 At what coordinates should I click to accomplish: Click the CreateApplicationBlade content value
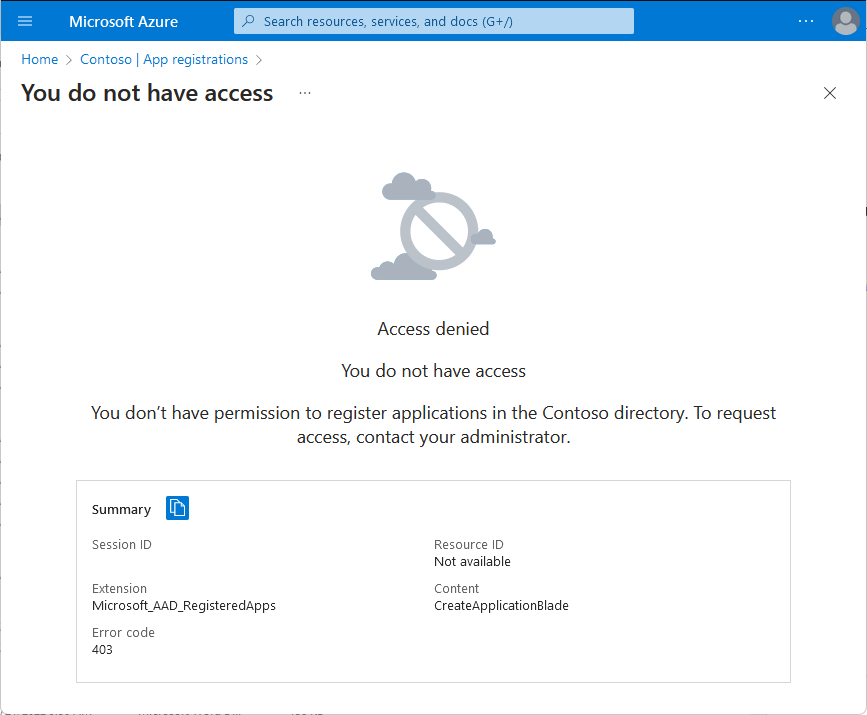point(501,605)
